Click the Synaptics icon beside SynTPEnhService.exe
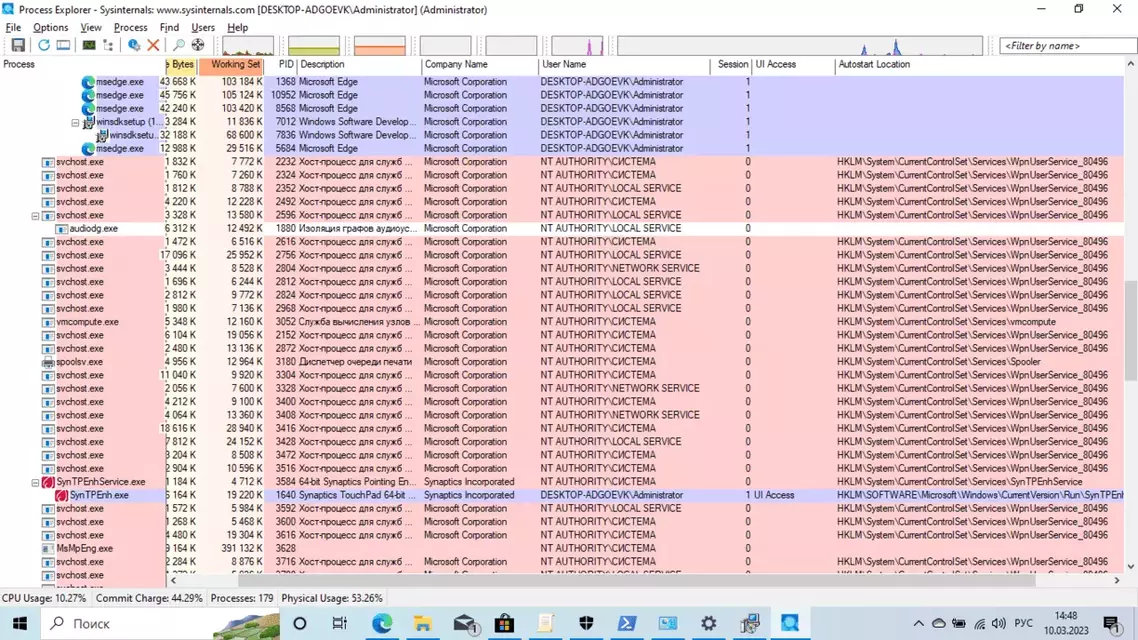Screen dimensions: 1138x640 coord(48,483)
